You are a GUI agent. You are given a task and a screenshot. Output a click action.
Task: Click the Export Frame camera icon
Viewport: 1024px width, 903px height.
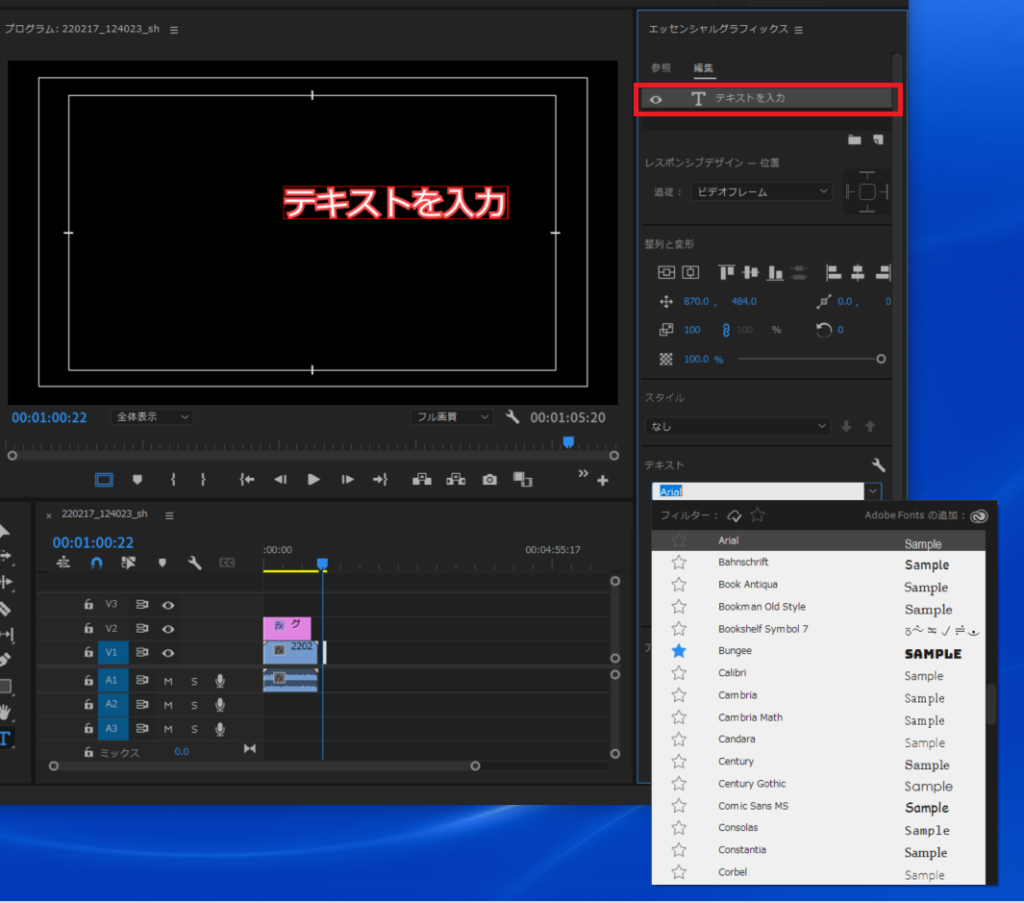489,480
